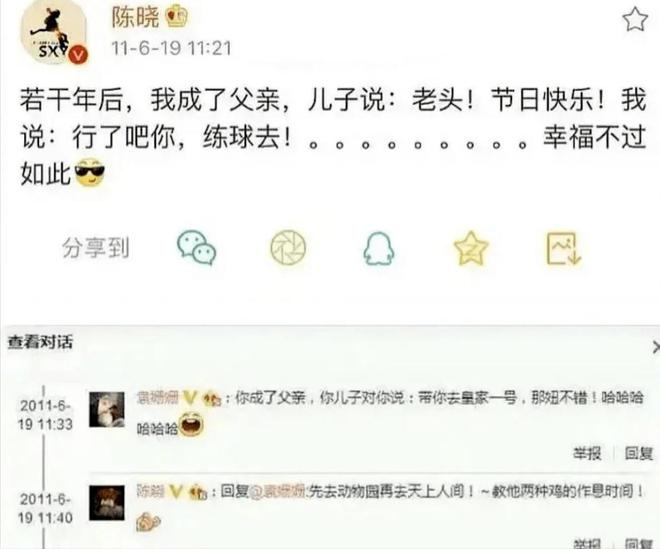Share to Moments via camera shutter icon
660x549 pixels.
(x=288, y=248)
